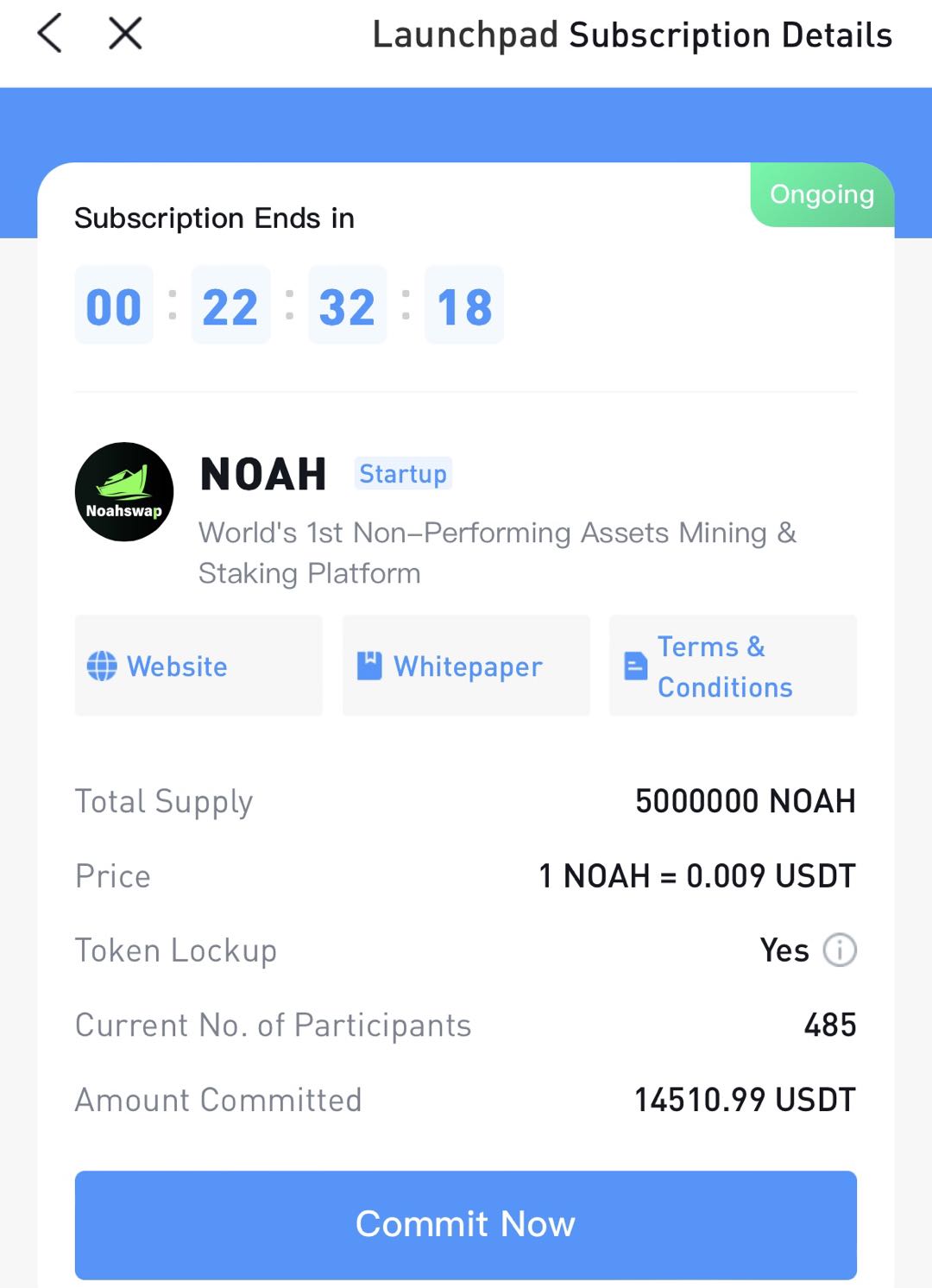Tap the Token Lockup info icon

click(840, 950)
